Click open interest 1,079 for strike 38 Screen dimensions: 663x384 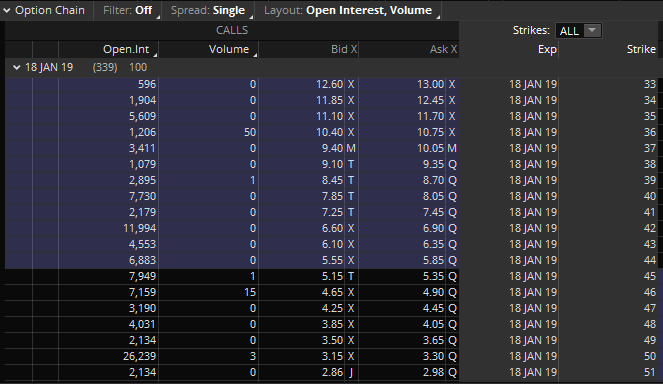(x=142, y=165)
